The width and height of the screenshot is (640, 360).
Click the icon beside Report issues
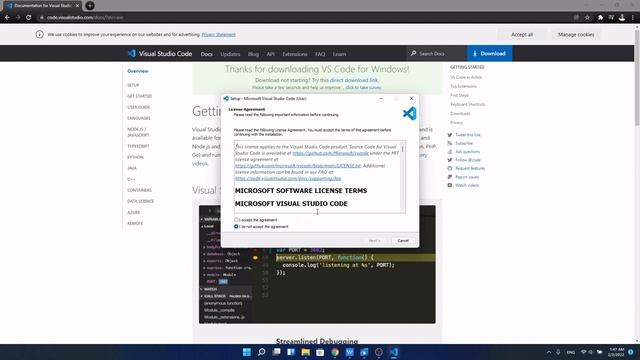coord(450,177)
